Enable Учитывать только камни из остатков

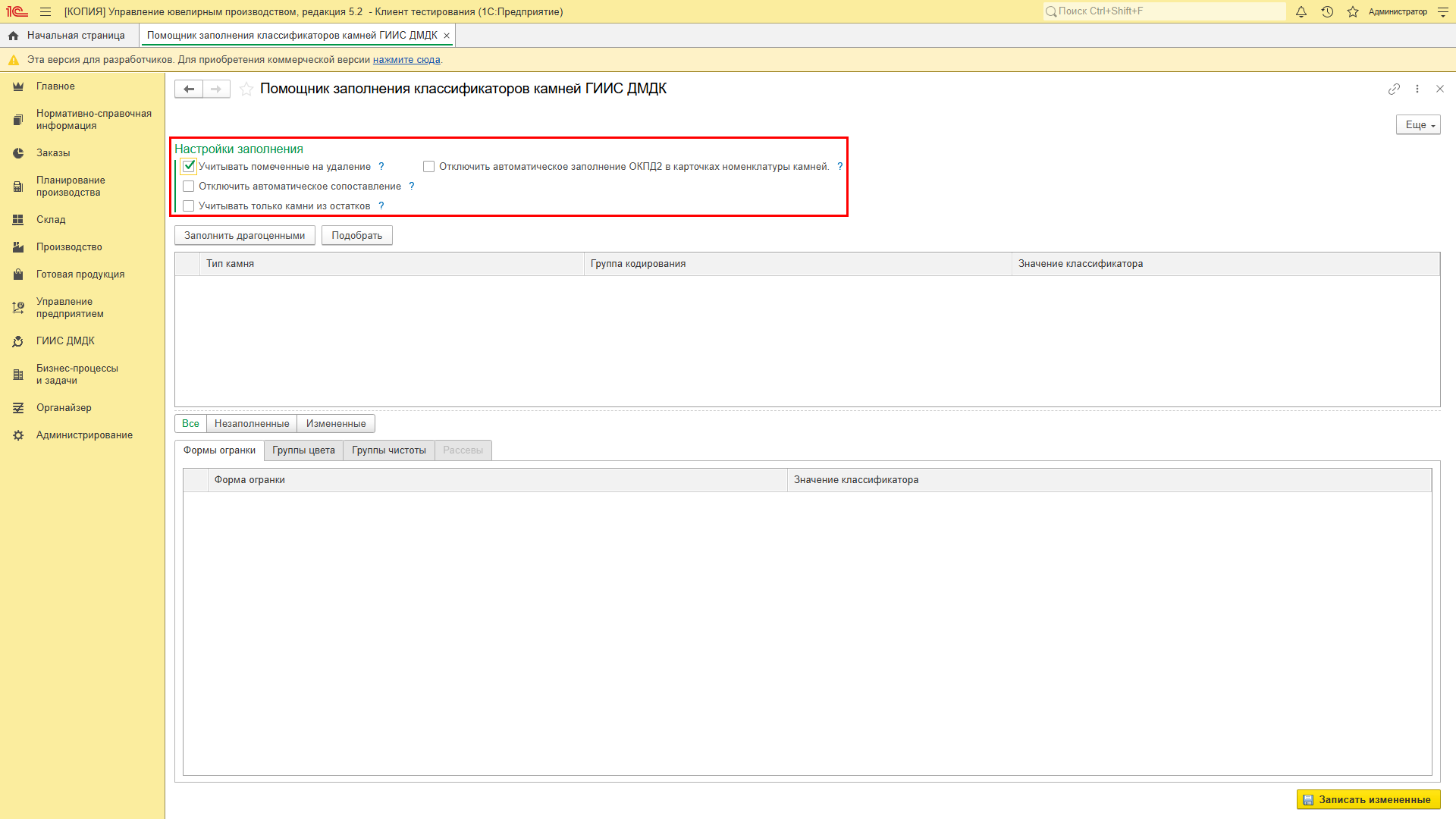[x=189, y=206]
